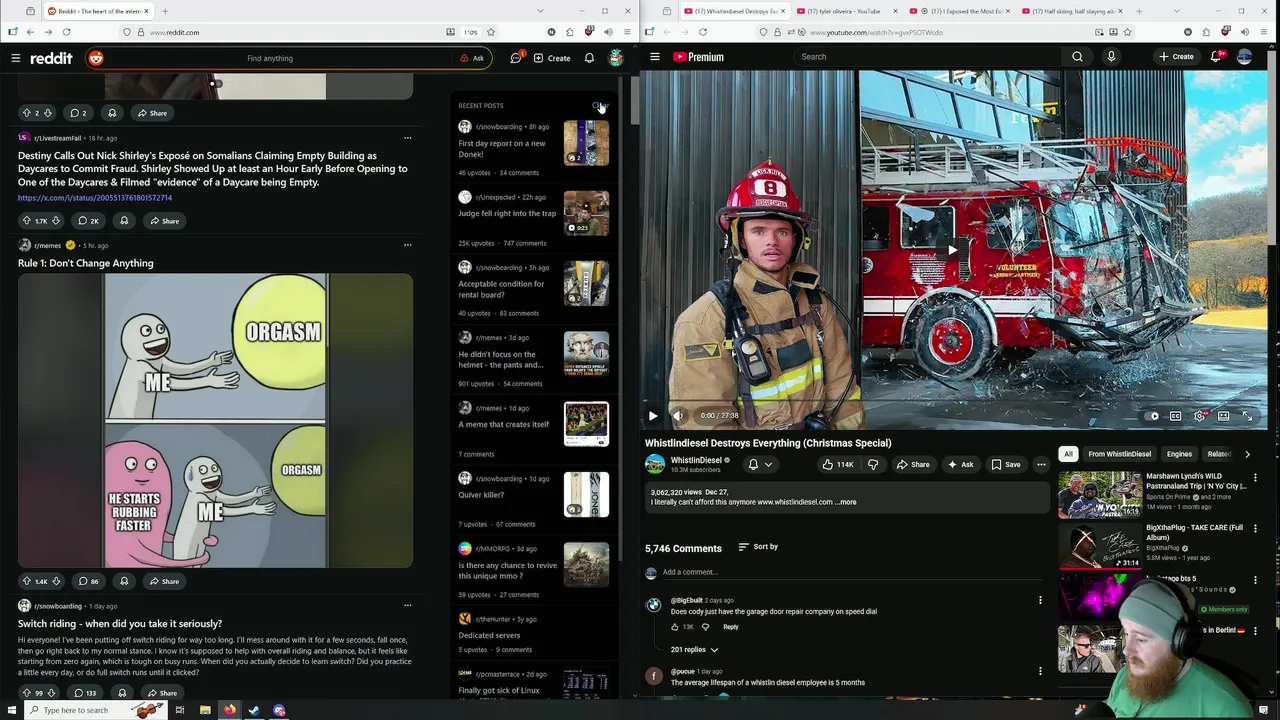
Task: Open comments on the Destiny post (2K)
Action: coord(89,221)
